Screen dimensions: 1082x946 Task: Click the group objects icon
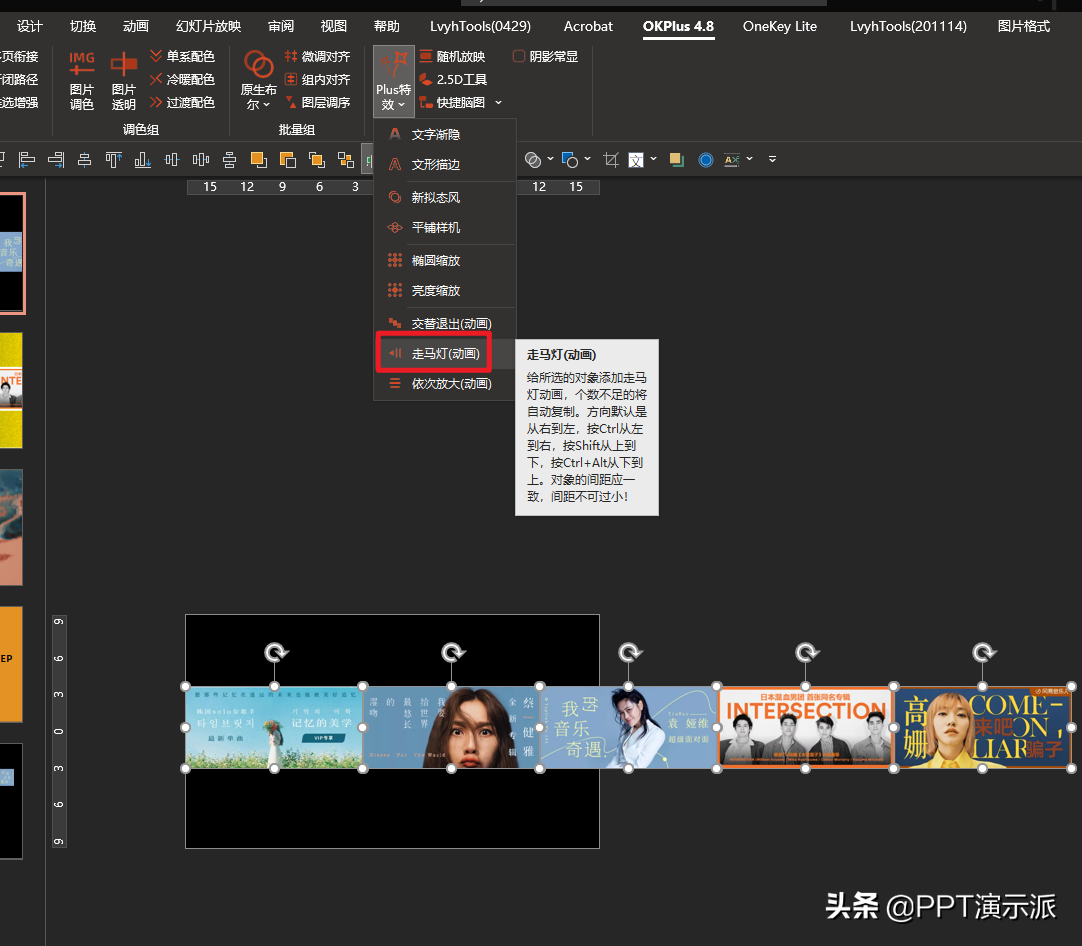346,160
